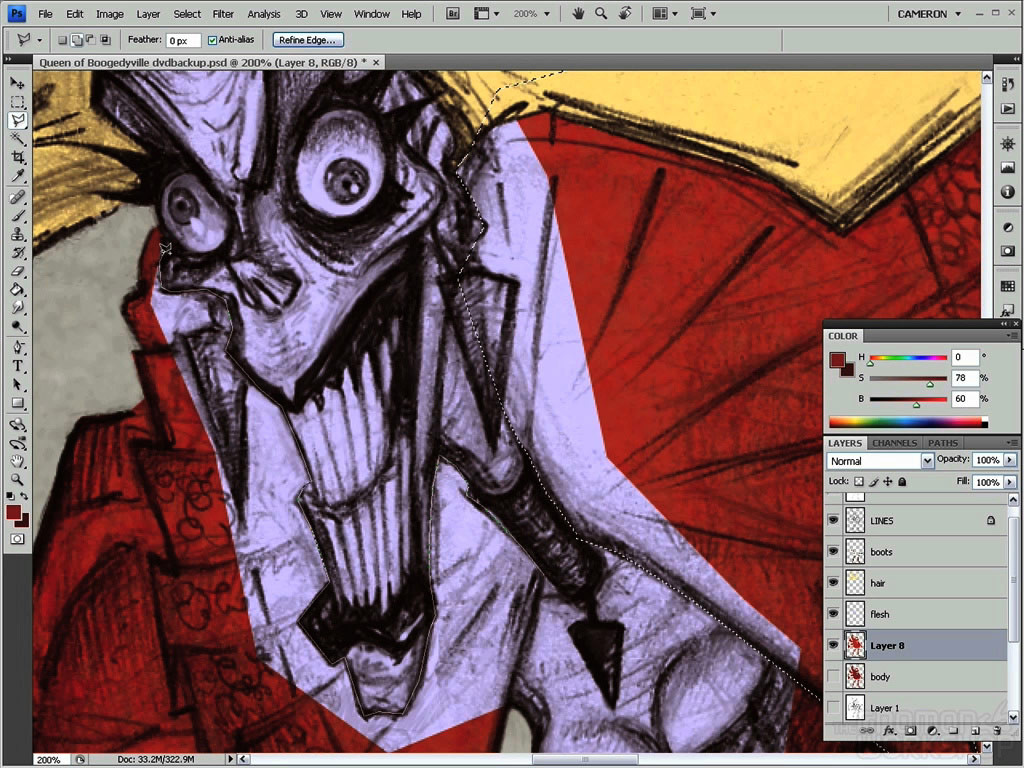Switch to the CHANNELS tab
This screenshot has height=768, width=1024.
click(893, 442)
